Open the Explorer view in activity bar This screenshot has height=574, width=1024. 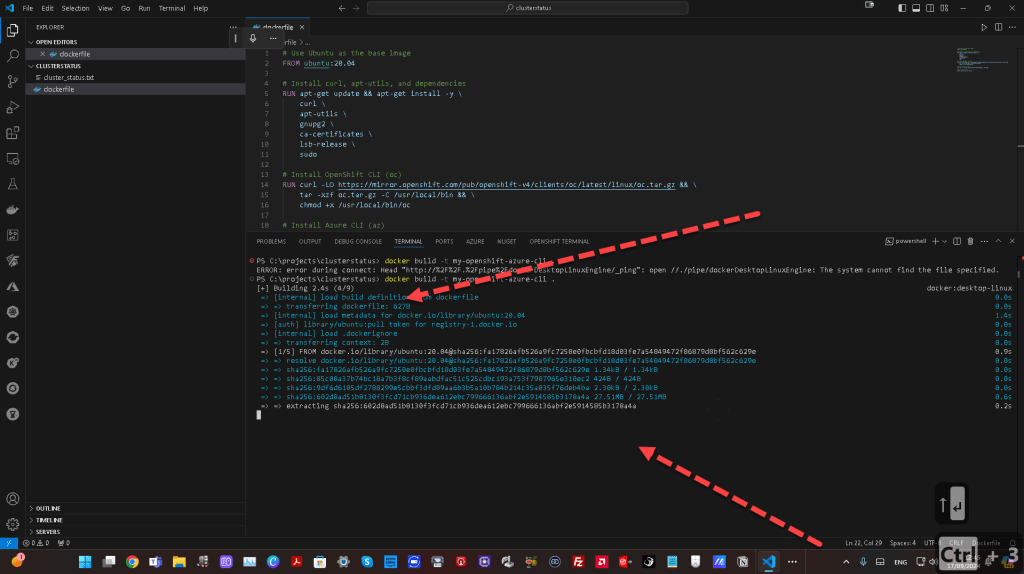click(x=12, y=30)
